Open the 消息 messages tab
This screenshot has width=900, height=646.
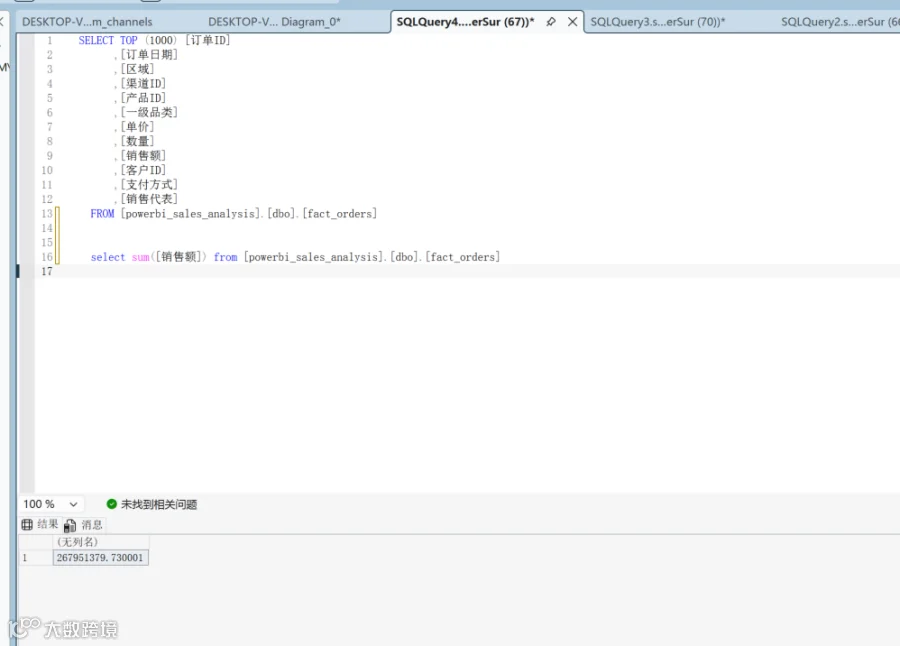(x=84, y=525)
